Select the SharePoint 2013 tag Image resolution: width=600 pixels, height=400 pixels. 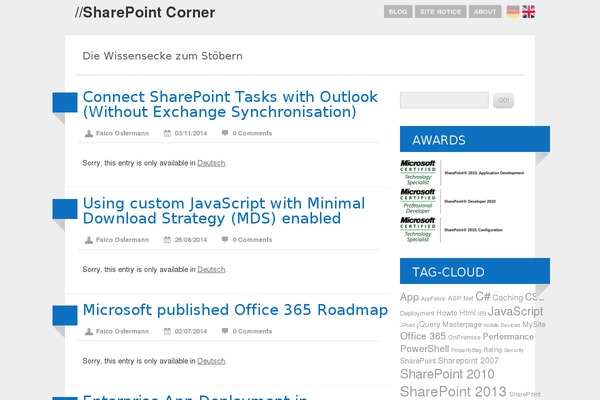pos(453,392)
